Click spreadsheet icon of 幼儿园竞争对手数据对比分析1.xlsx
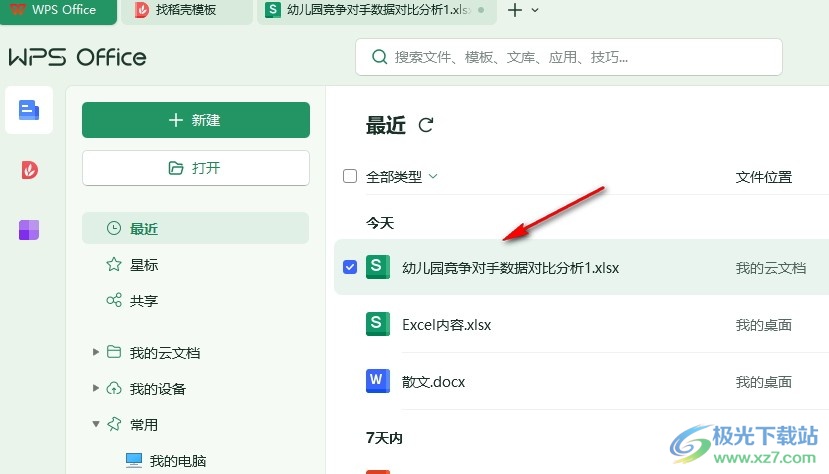 (x=377, y=267)
